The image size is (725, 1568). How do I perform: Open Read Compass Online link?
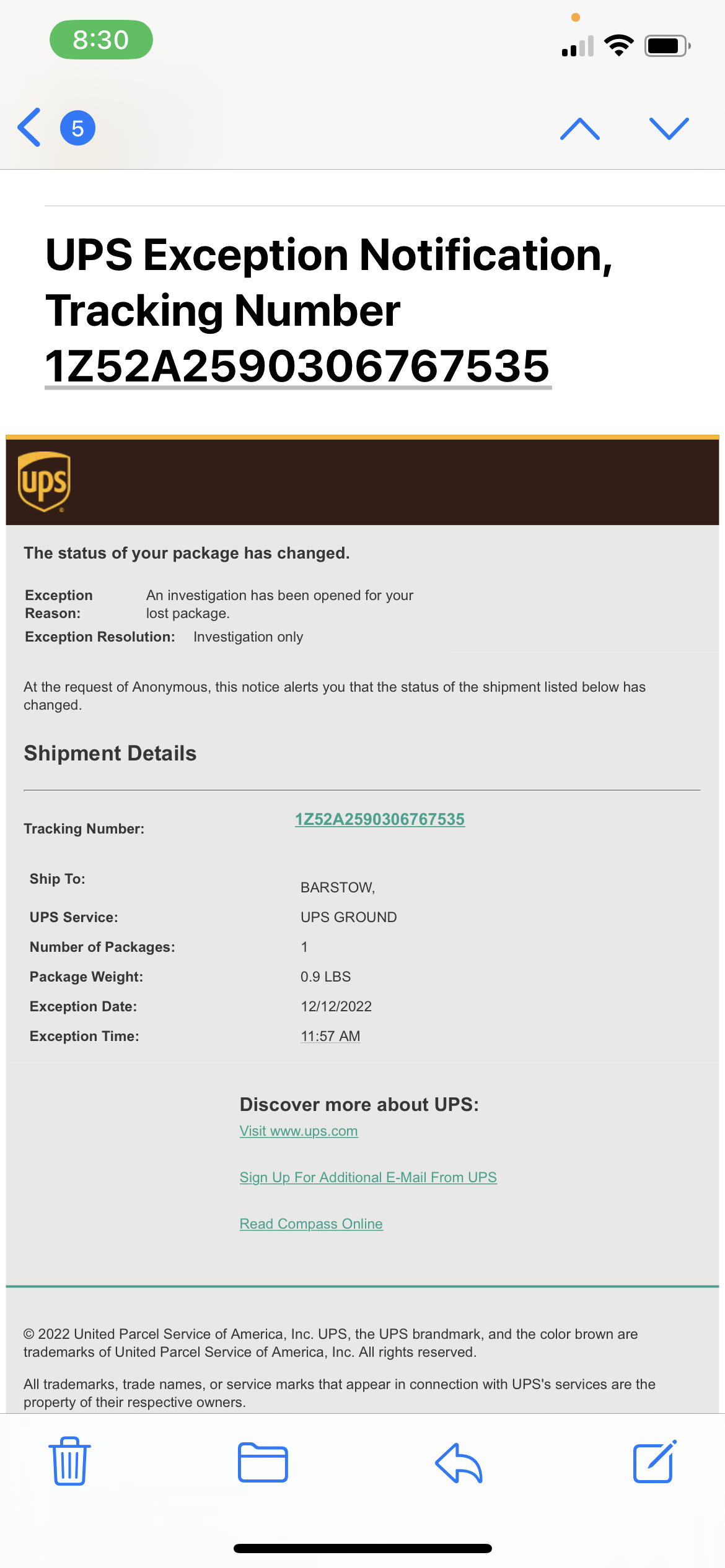click(311, 1224)
